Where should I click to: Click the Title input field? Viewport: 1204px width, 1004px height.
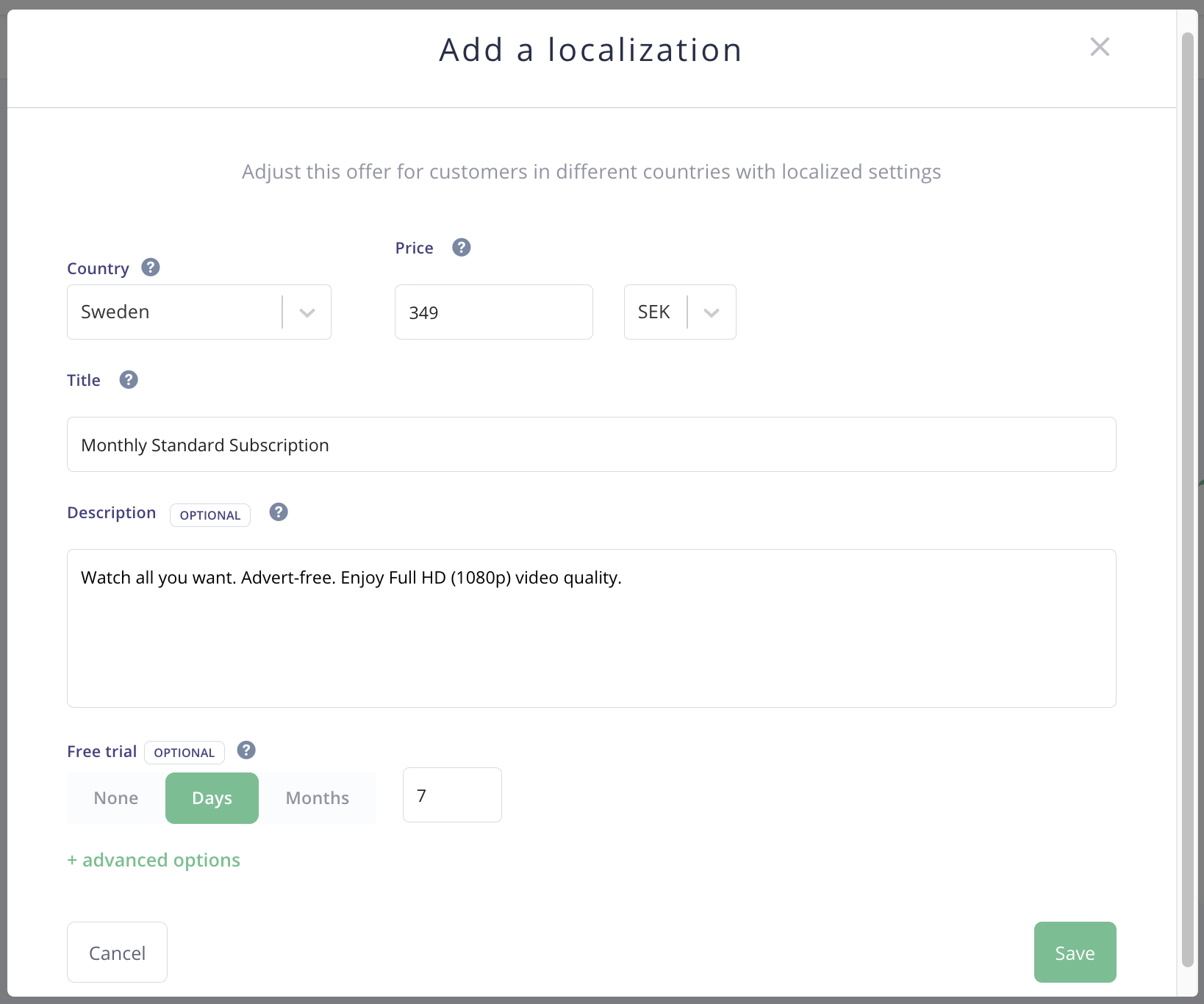pos(592,445)
